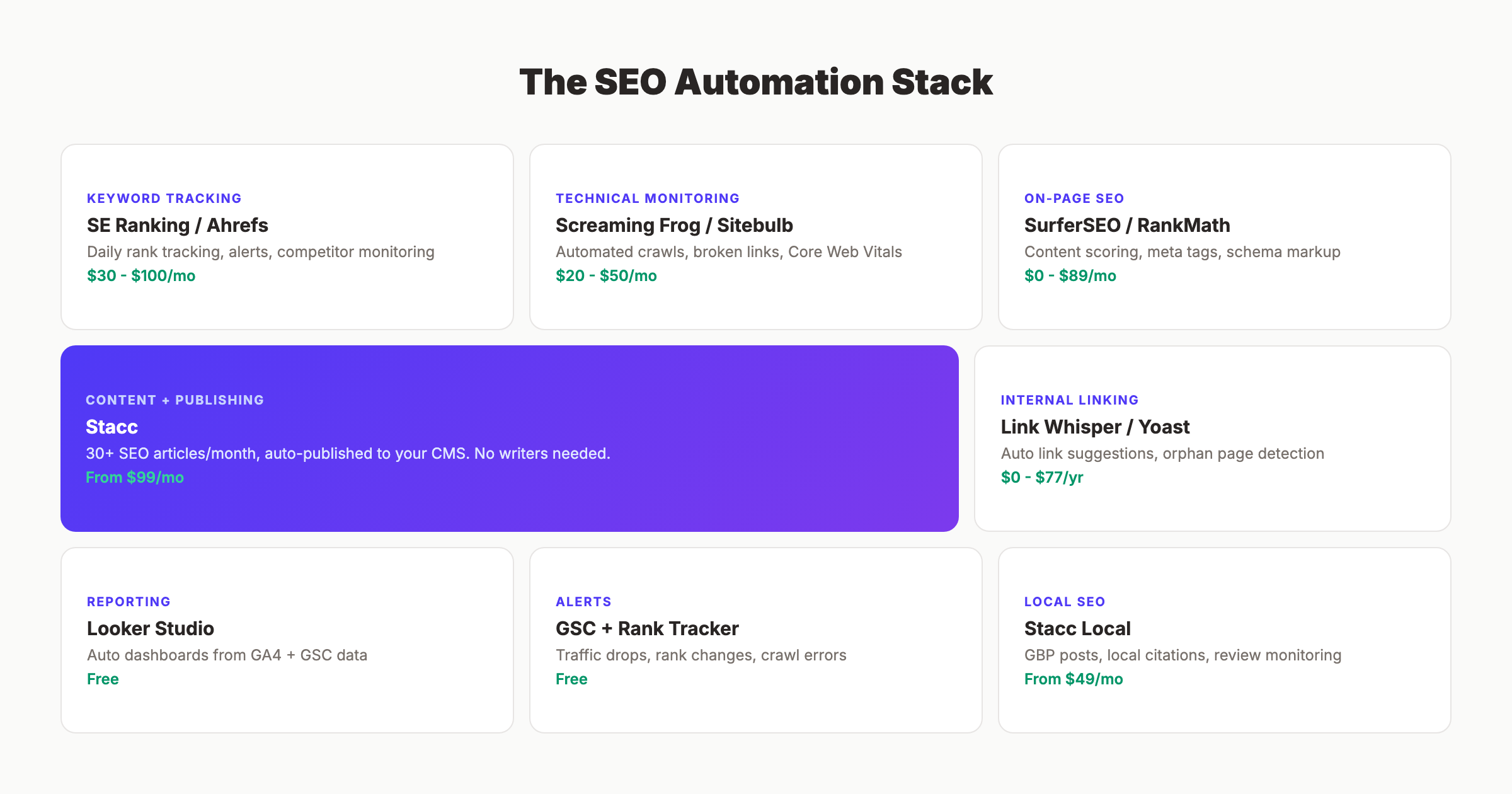Click The SEO Automation Stack heading

click(755, 81)
